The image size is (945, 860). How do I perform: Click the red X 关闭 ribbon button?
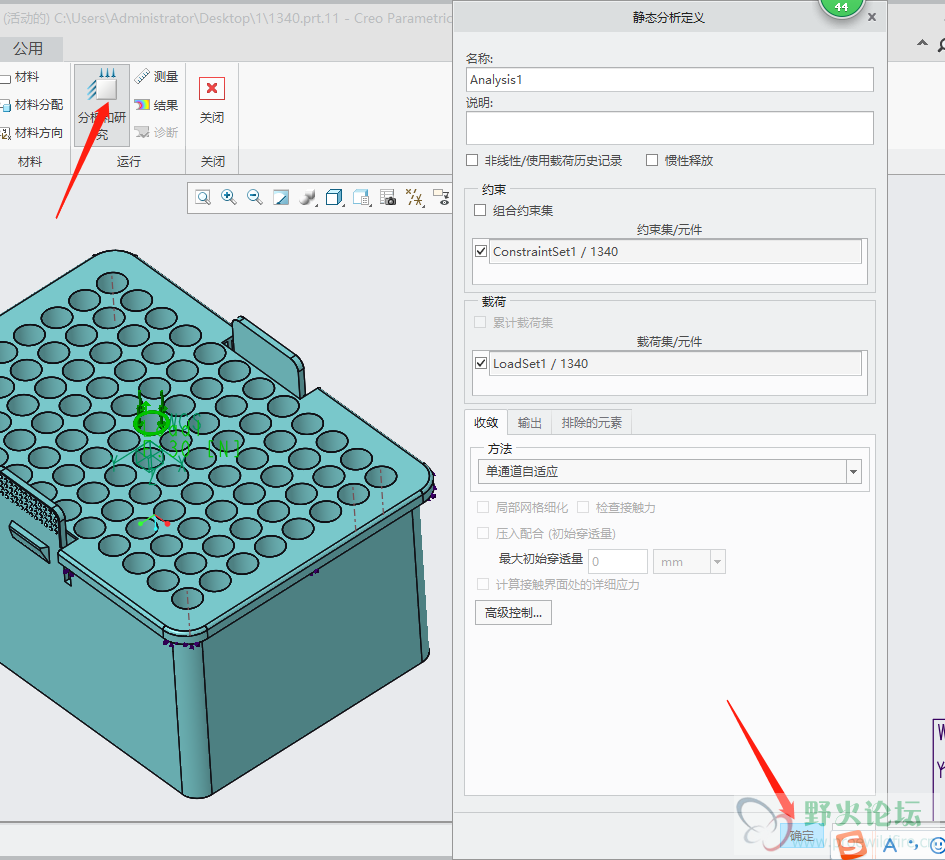pos(212,101)
